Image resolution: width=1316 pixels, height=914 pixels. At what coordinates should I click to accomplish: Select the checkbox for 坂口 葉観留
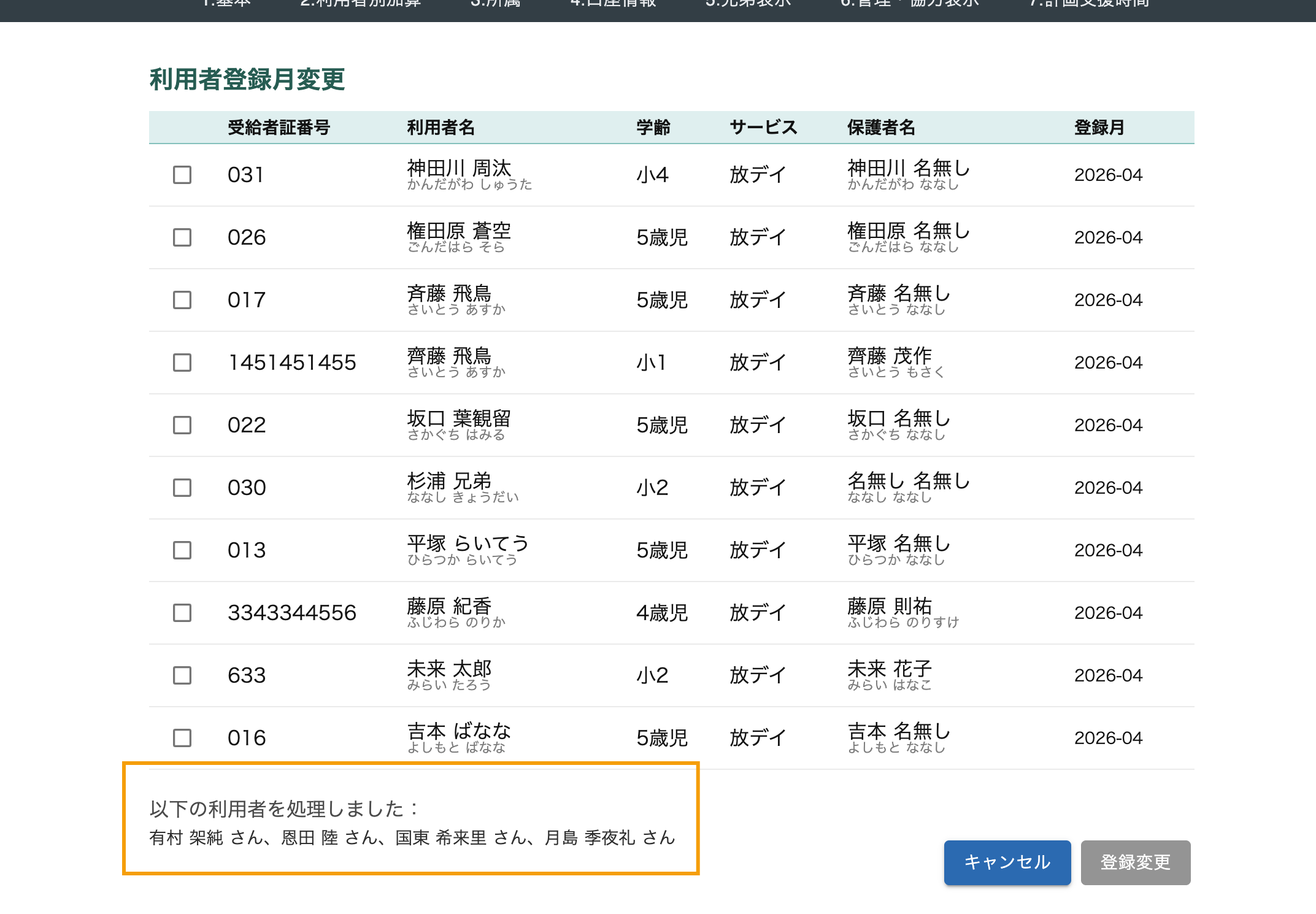pyautogui.click(x=182, y=425)
